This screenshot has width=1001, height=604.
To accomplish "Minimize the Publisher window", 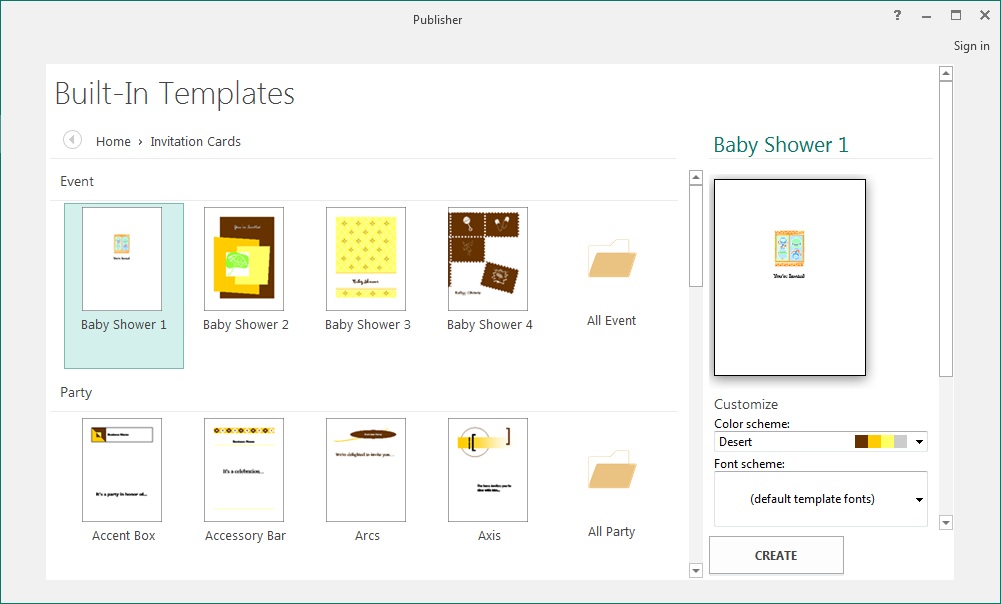I will pos(926,16).
